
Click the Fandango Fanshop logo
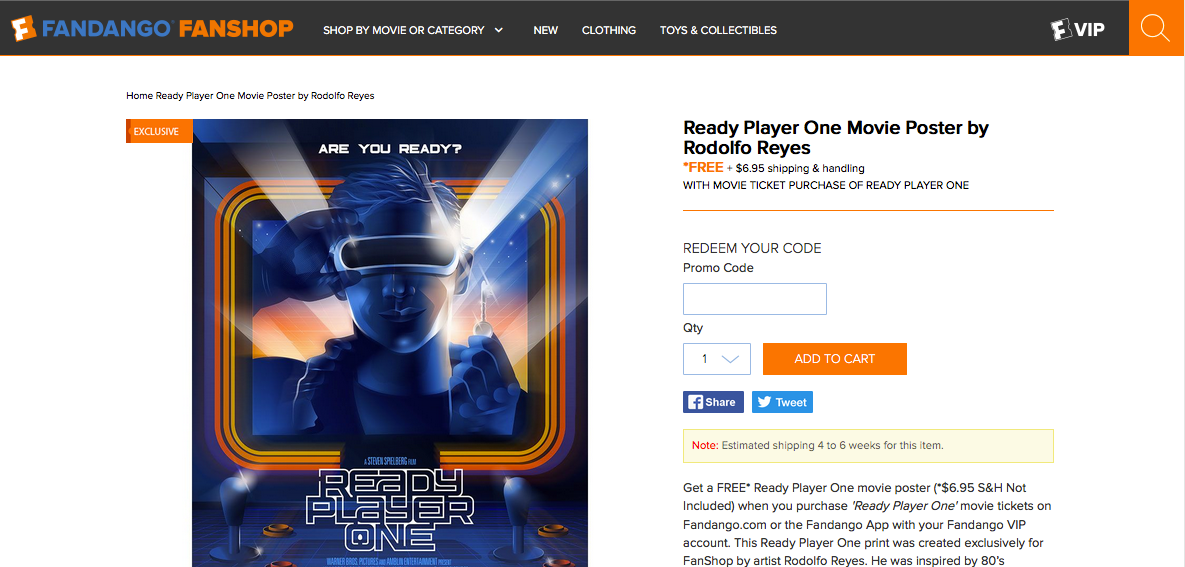pyautogui.click(x=152, y=29)
